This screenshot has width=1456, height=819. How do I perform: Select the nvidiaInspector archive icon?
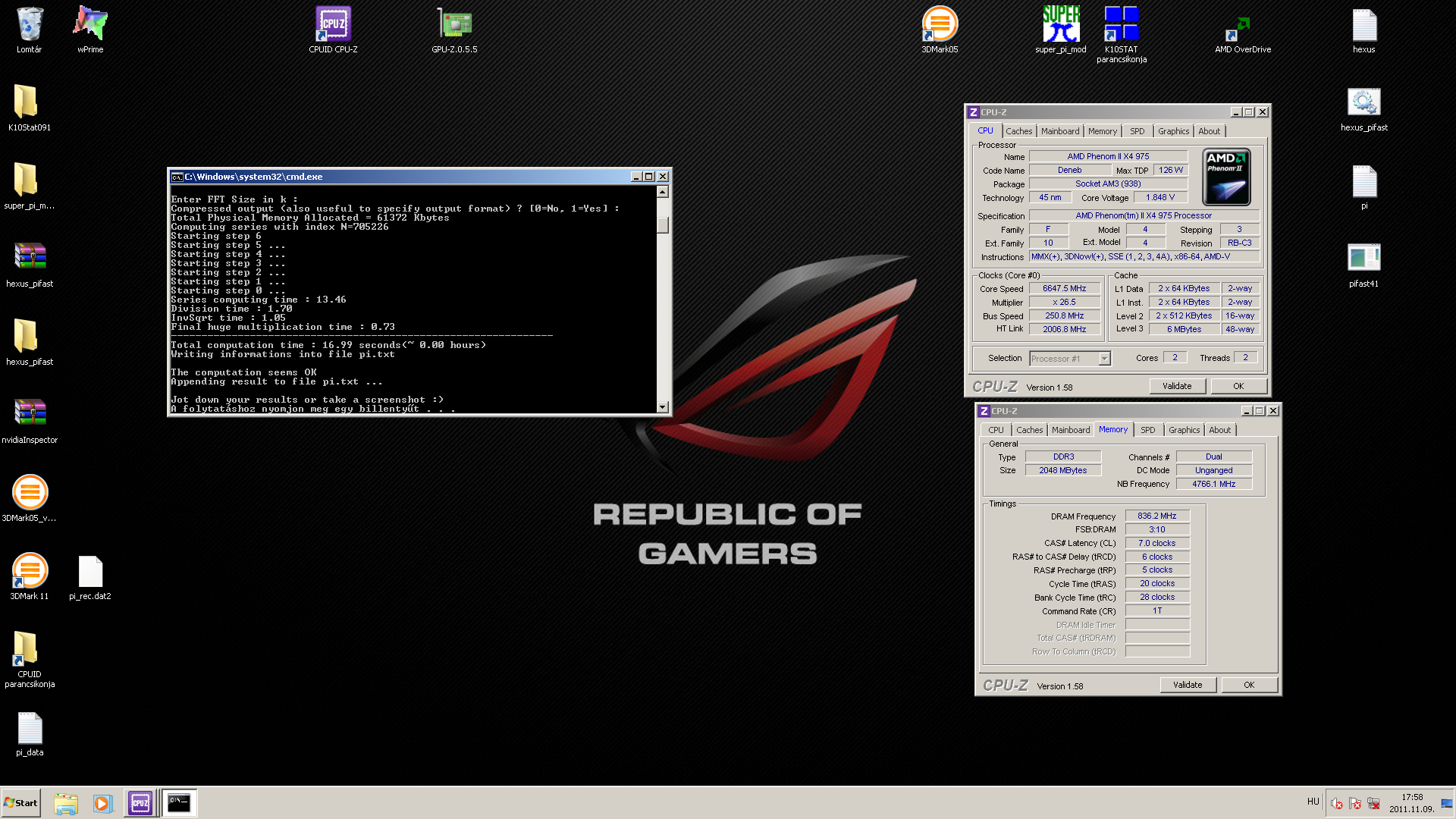(x=30, y=421)
